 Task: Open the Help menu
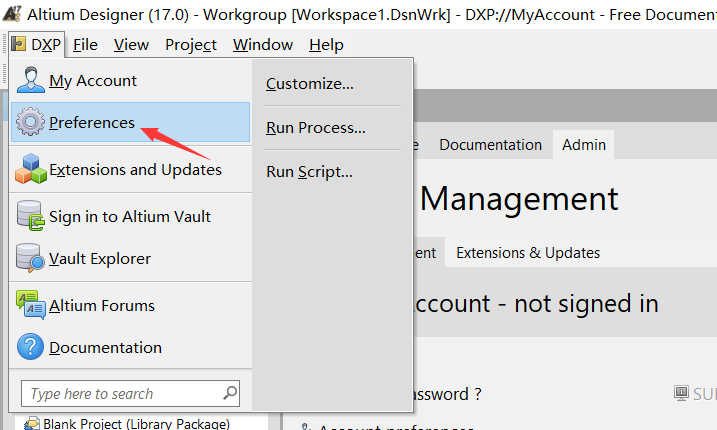[326, 44]
